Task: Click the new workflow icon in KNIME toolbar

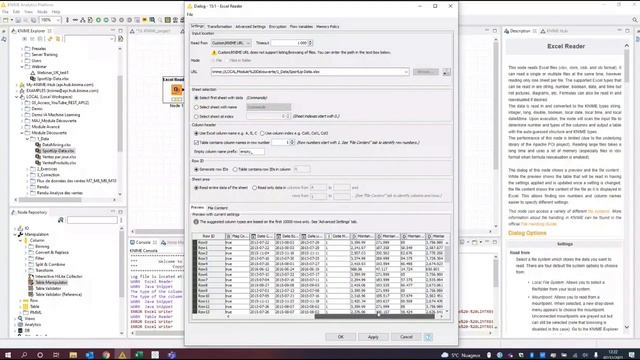Action: [x=5, y=20]
